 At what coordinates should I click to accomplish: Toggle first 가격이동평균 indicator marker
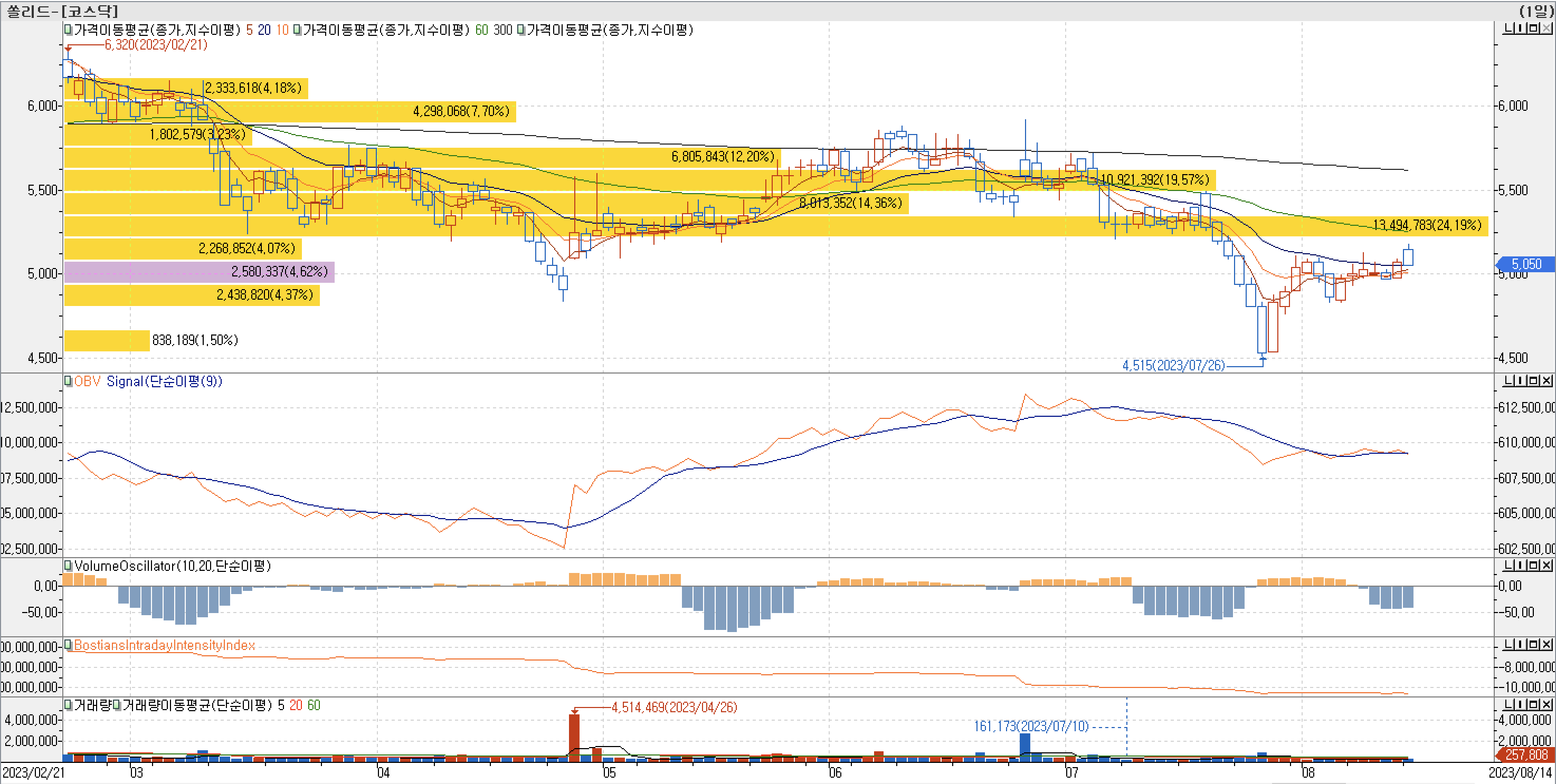point(68,30)
